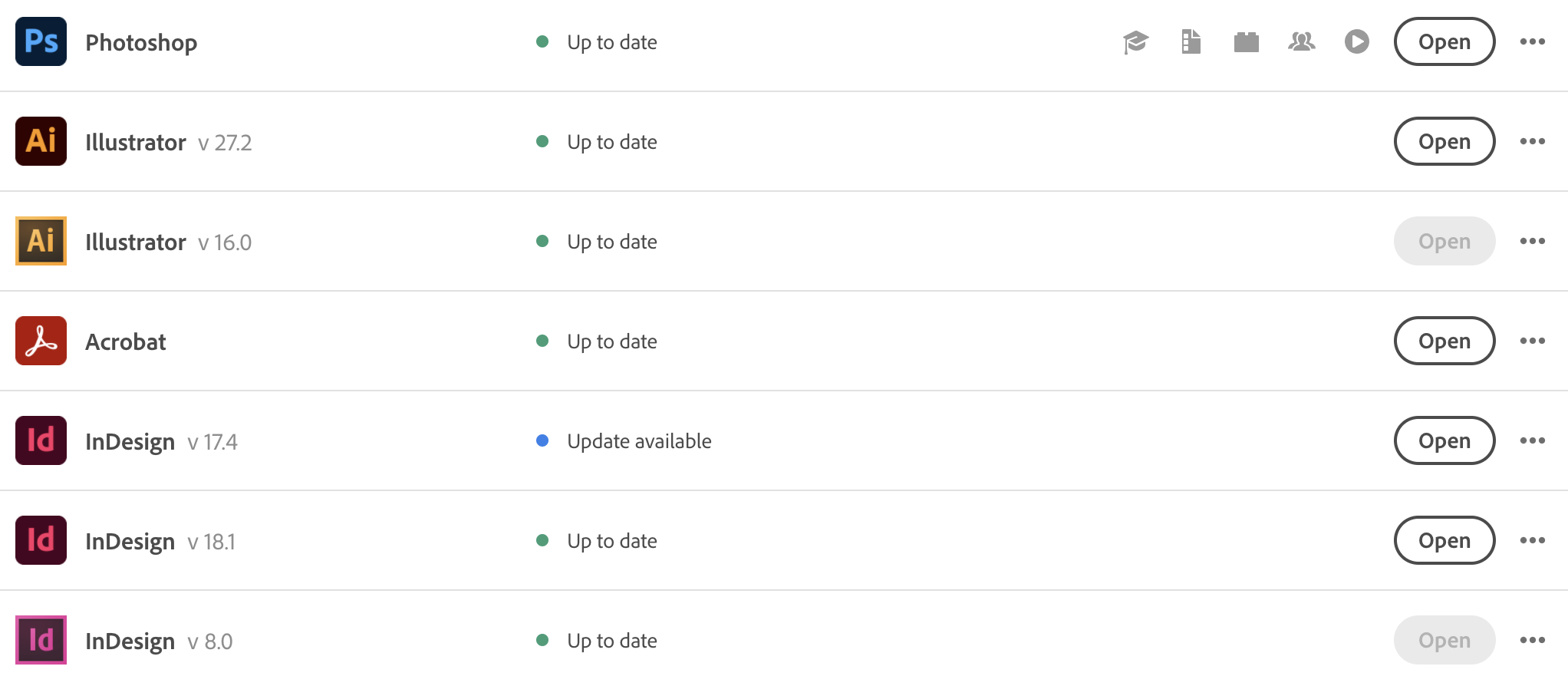Select the InDesign v 8.0 app icon
This screenshot has width=1568, height=686.
pos(41,639)
